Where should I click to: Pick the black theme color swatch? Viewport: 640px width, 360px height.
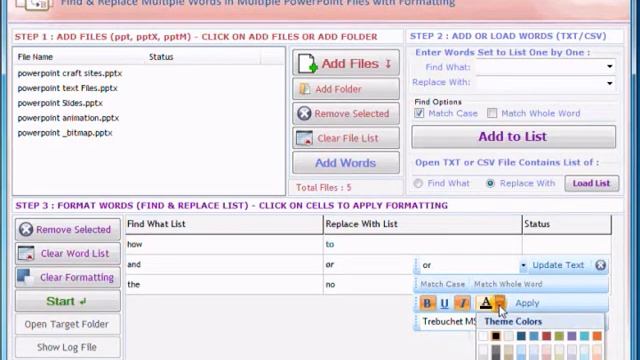[x=496, y=336]
